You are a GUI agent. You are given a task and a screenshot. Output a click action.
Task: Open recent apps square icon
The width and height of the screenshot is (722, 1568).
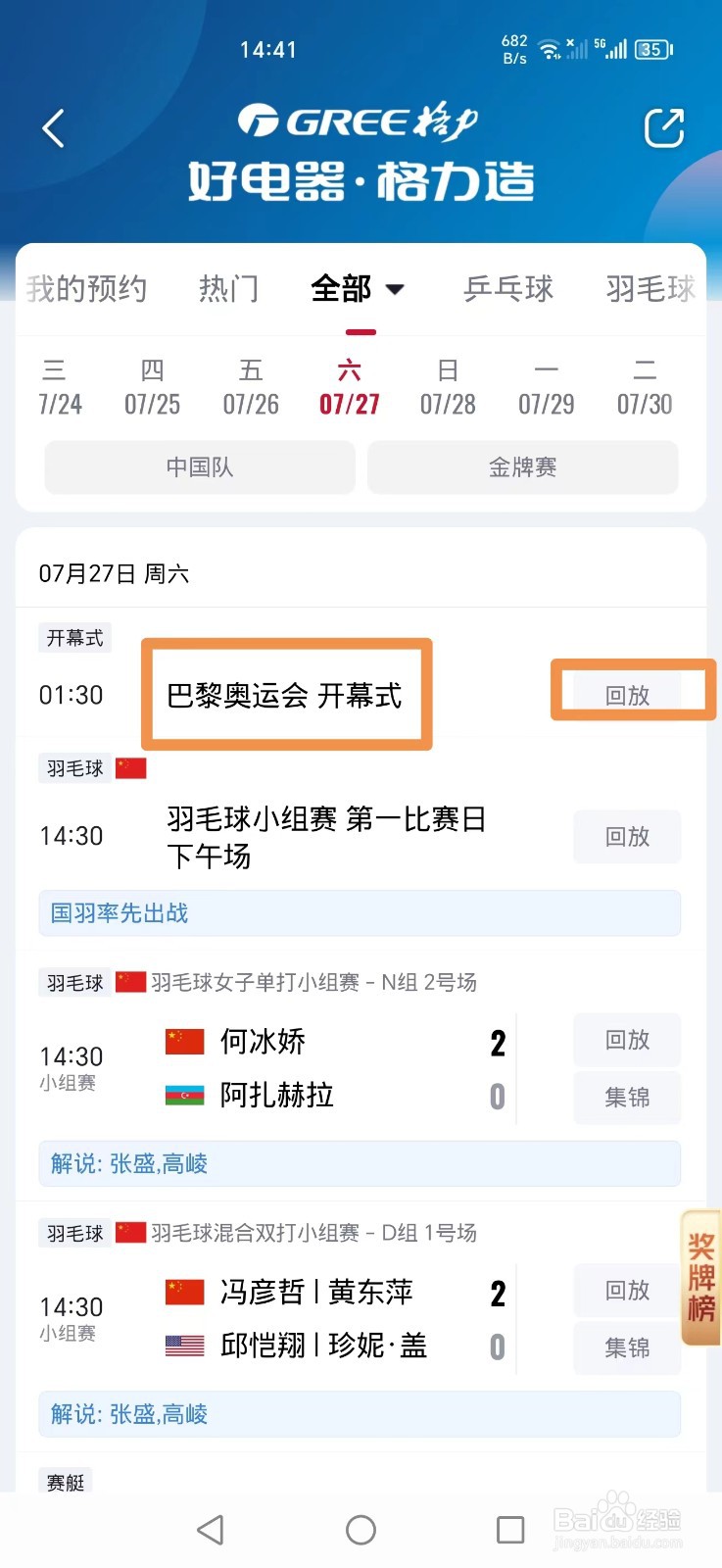(510, 1530)
